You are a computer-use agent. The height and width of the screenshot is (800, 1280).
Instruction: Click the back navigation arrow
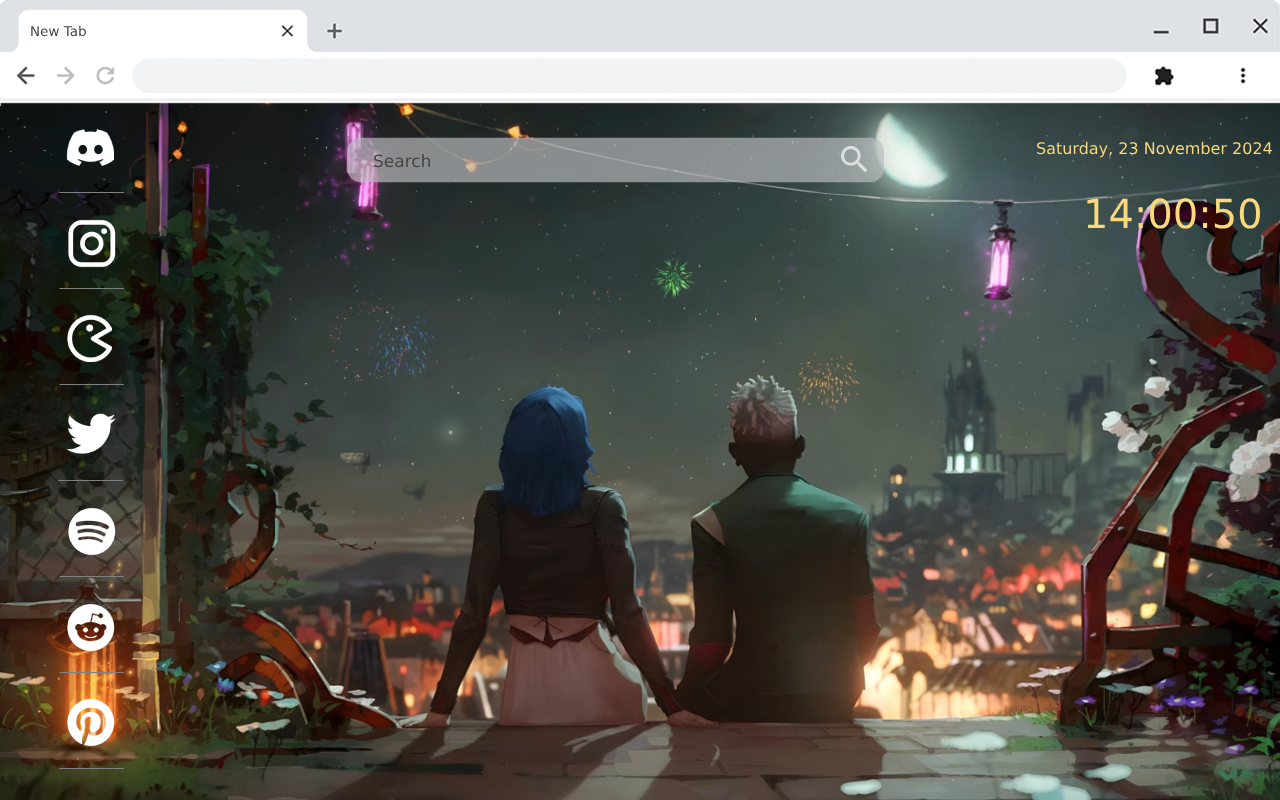[x=25, y=75]
